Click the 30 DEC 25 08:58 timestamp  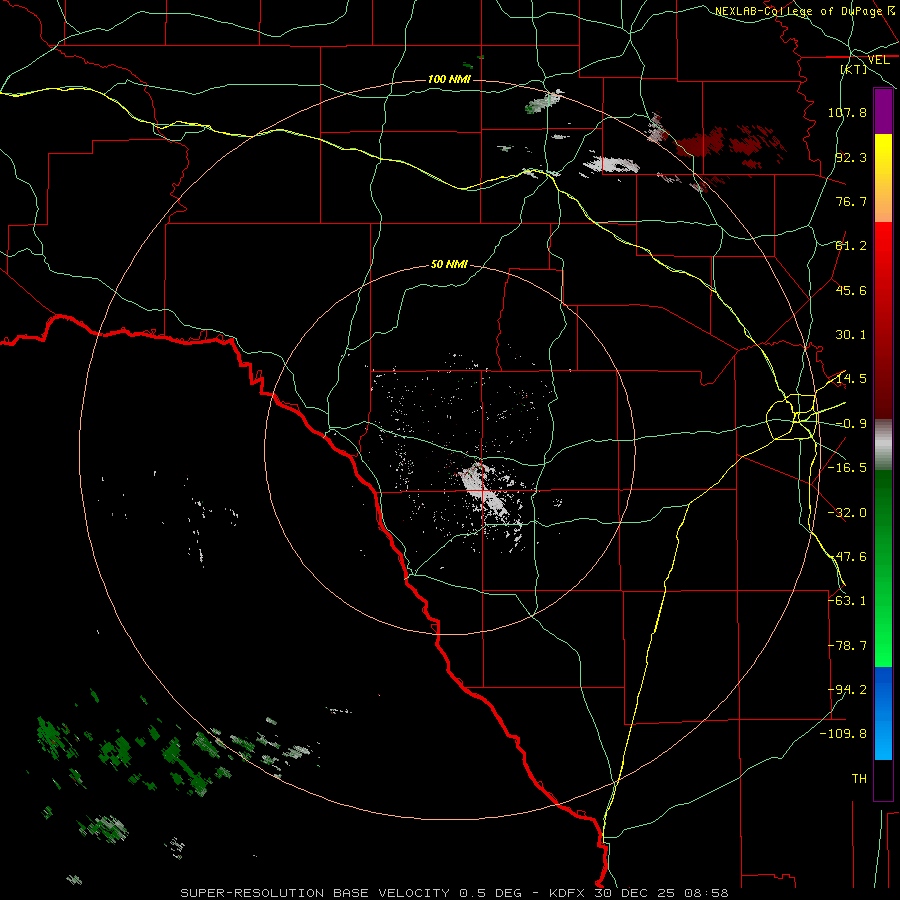tap(661, 893)
